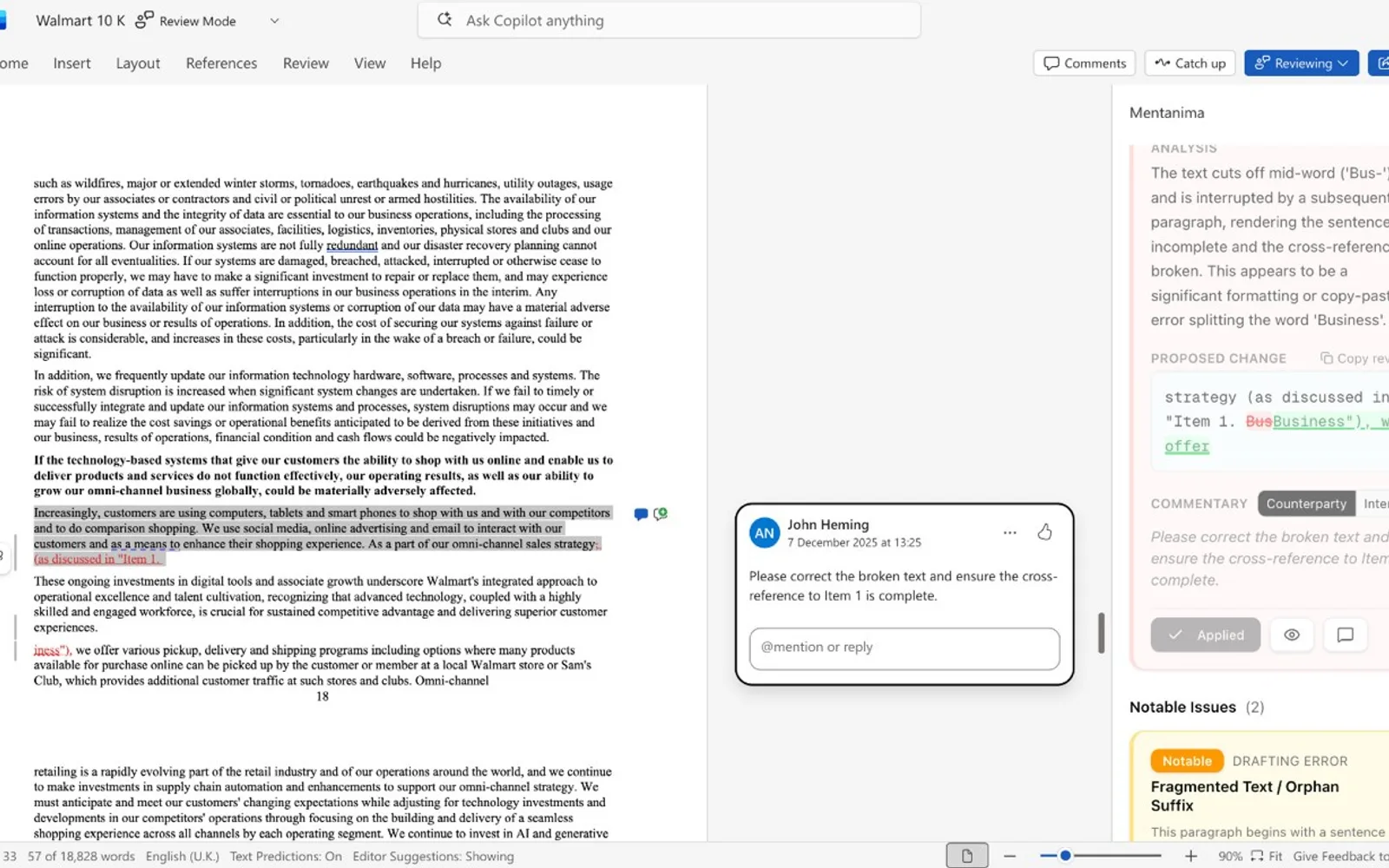Click the comment bubble icon next to the eye

click(1346, 635)
